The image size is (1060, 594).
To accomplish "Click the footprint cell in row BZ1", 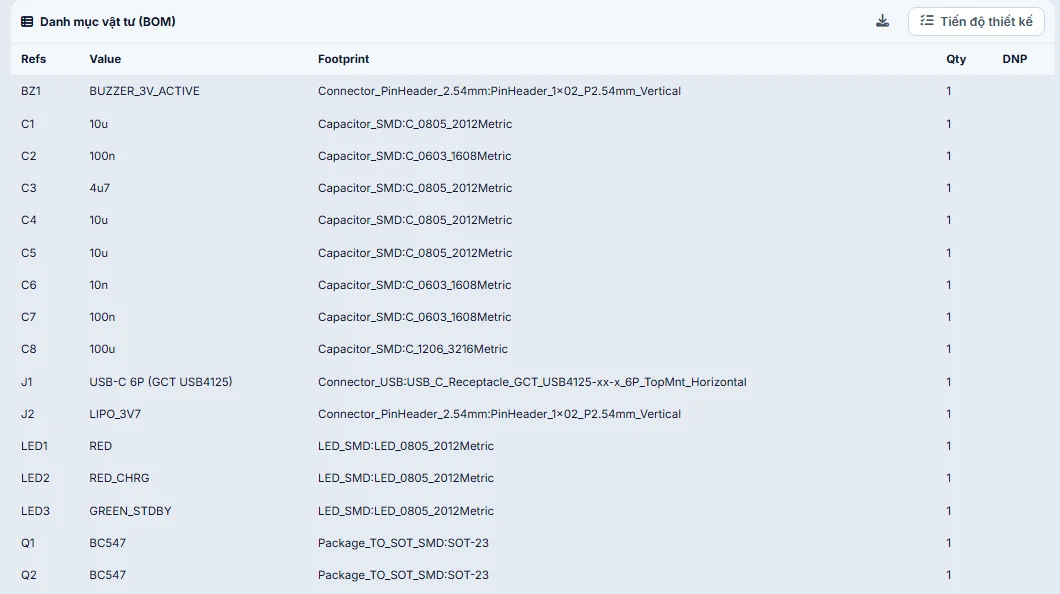I will point(499,91).
